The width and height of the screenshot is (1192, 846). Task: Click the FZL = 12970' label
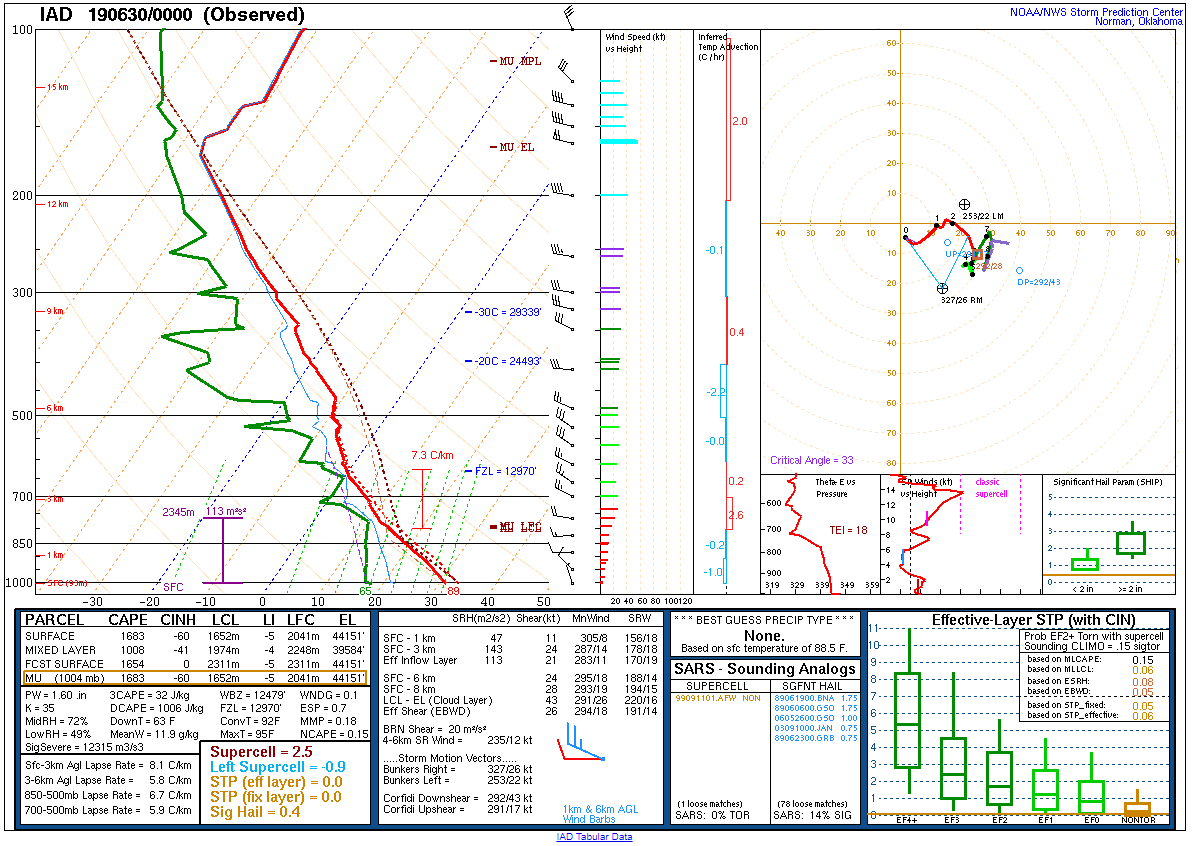(x=501, y=471)
